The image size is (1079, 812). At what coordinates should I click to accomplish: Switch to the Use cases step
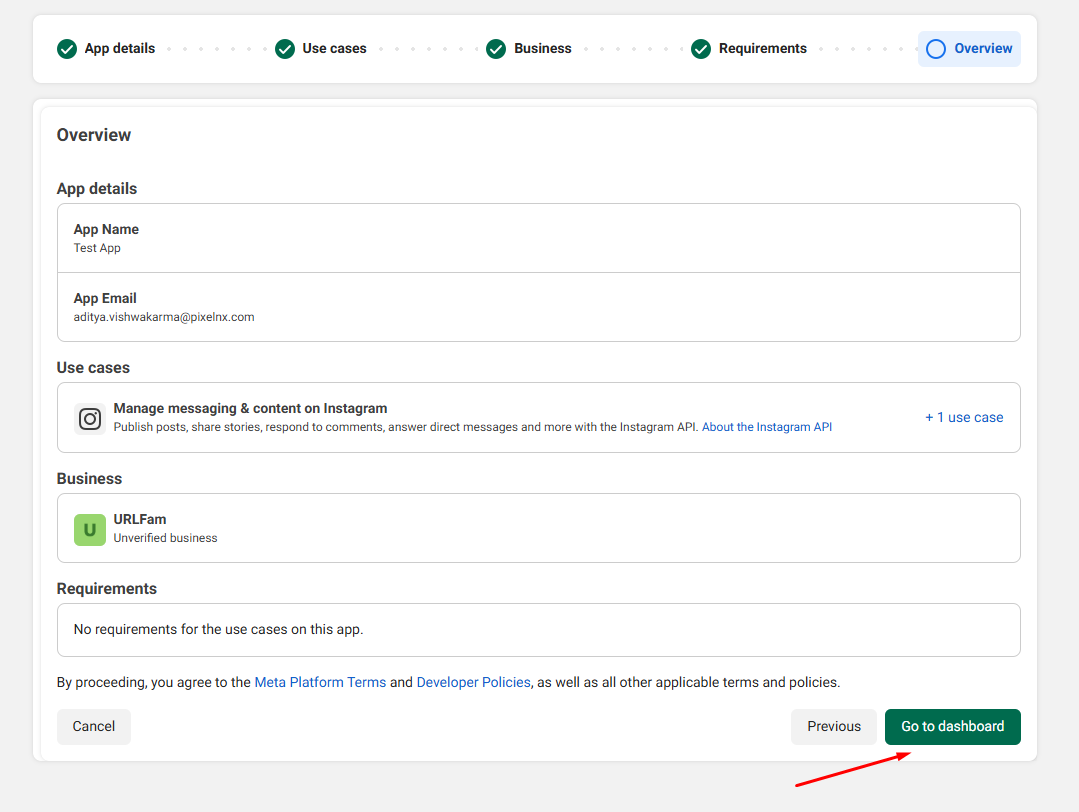pos(334,49)
